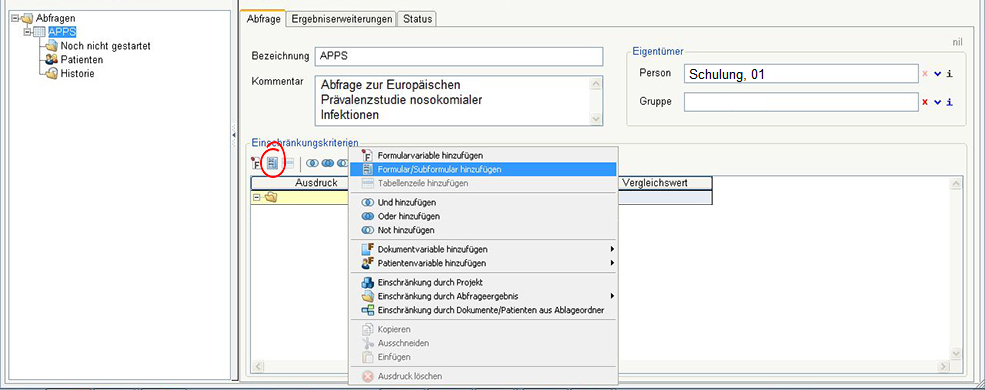Image resolution: width=985 pixels, height=390 pixels.
Task: Click the criteria table scroll-right arrow
Action: (943, 366)
